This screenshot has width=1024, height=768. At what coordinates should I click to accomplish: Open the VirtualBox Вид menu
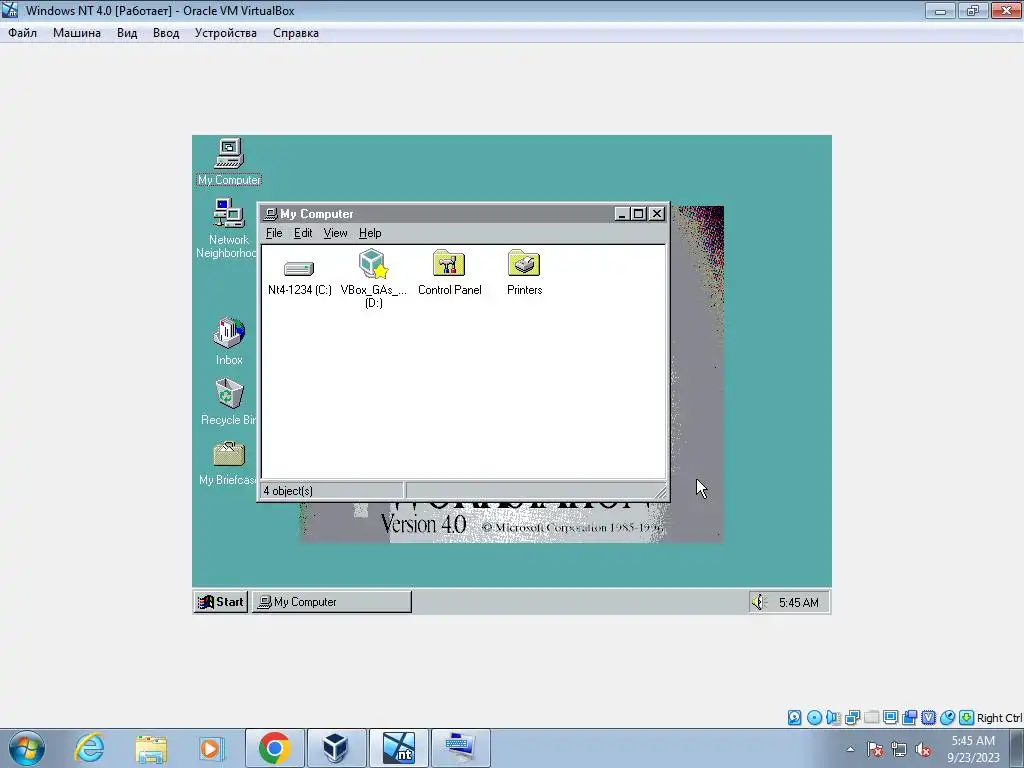[x=127, y=33]
